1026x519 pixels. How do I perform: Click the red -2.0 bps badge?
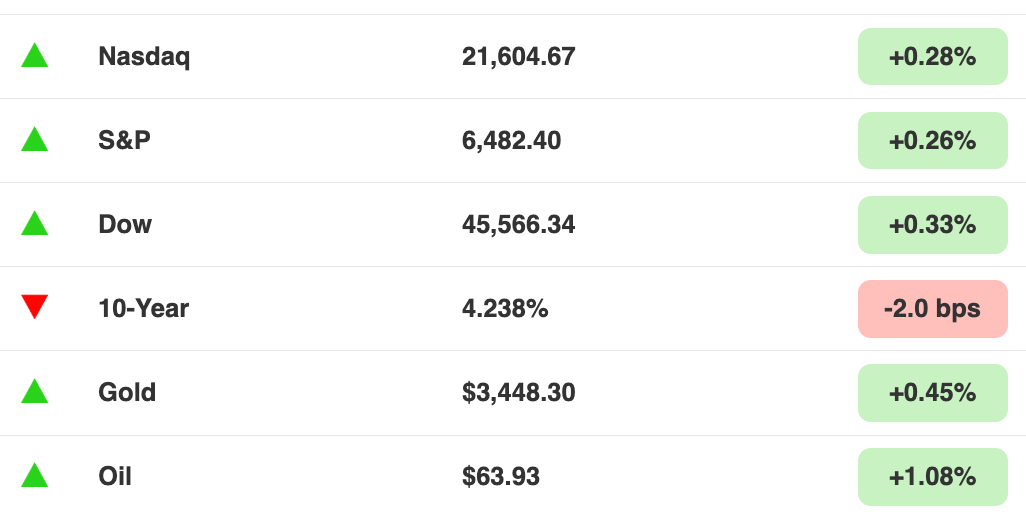(x=932, y=309)
